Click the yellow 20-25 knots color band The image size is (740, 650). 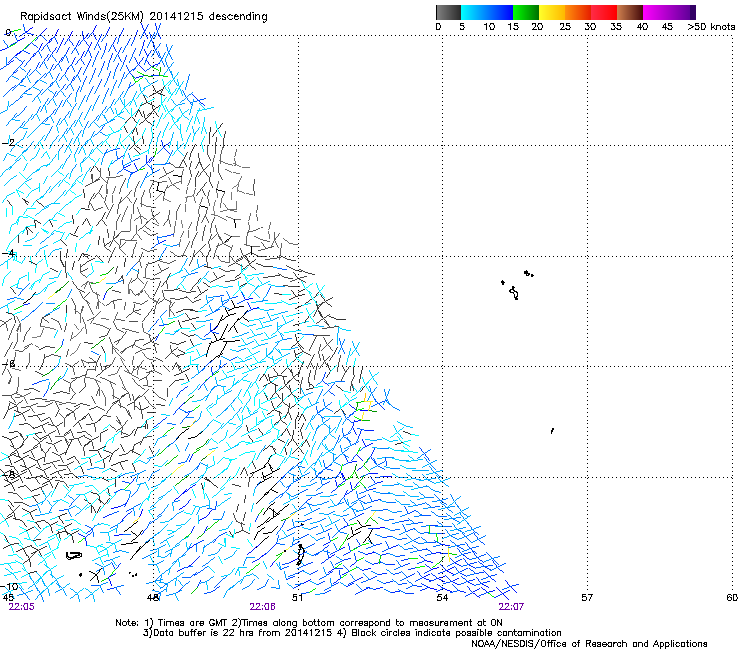552,12
